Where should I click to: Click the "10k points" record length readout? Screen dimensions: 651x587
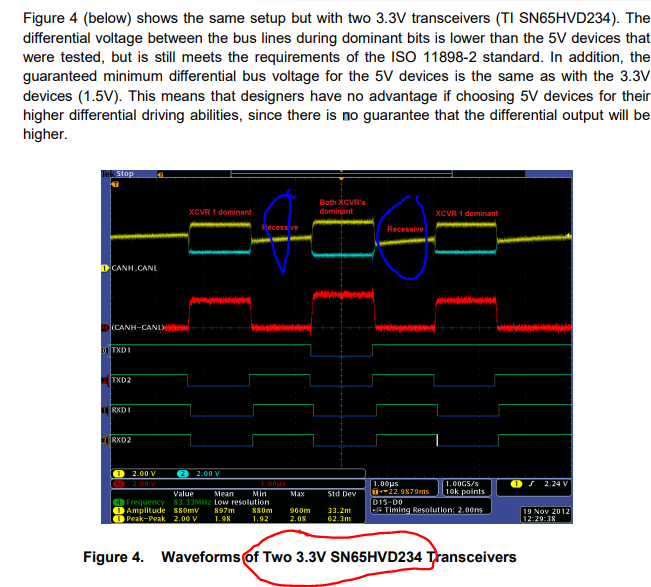click(x=465, y=492)
